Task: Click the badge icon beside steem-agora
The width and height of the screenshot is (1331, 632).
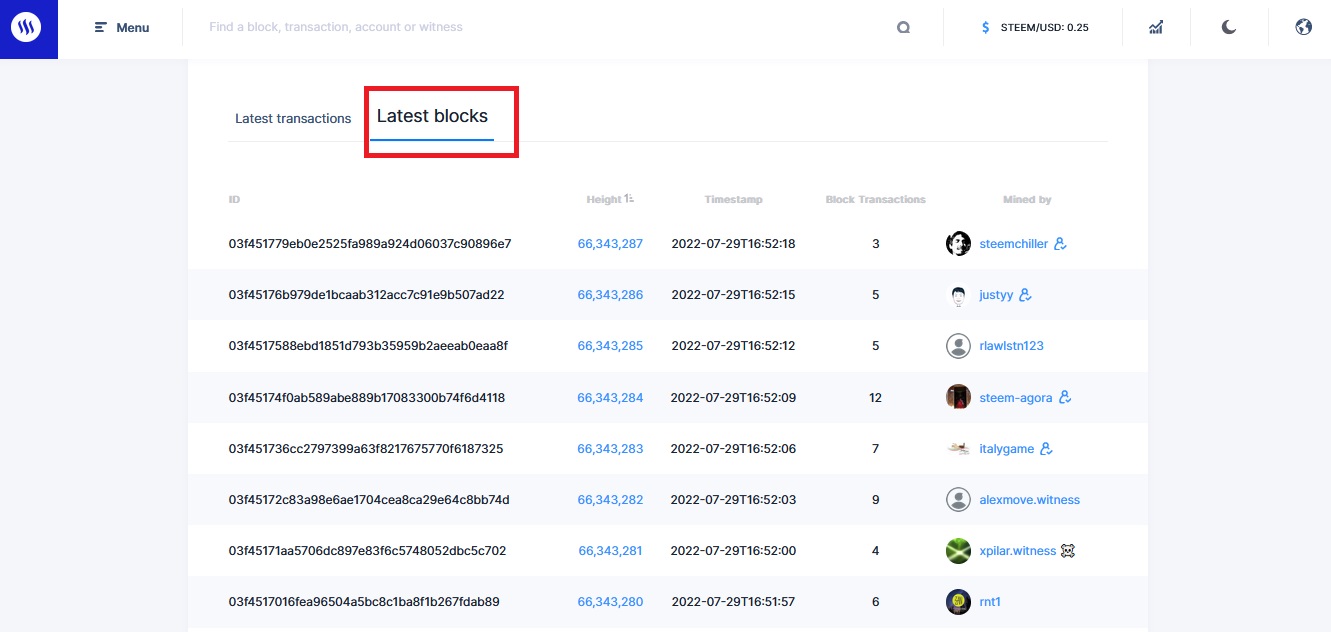Action: (1065, 398)
